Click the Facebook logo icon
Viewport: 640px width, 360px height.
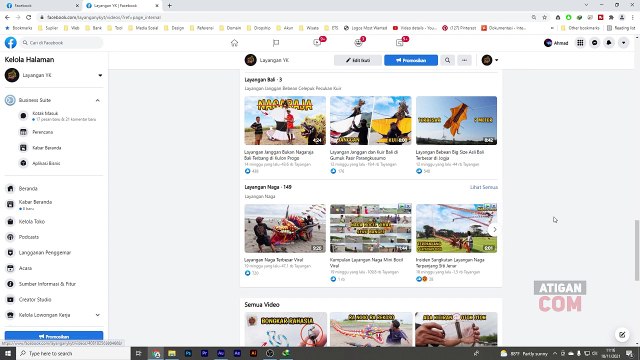11,42
